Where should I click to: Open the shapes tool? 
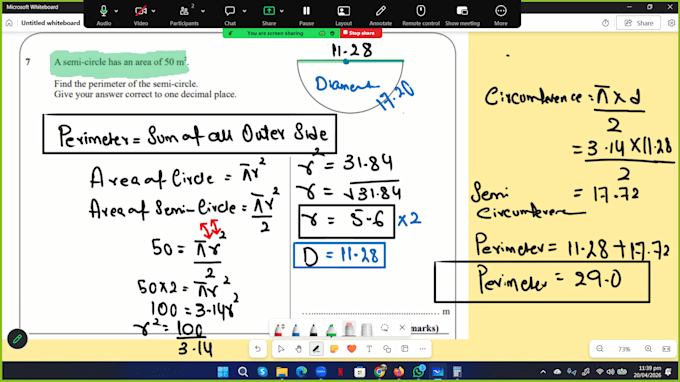(387, 349)
